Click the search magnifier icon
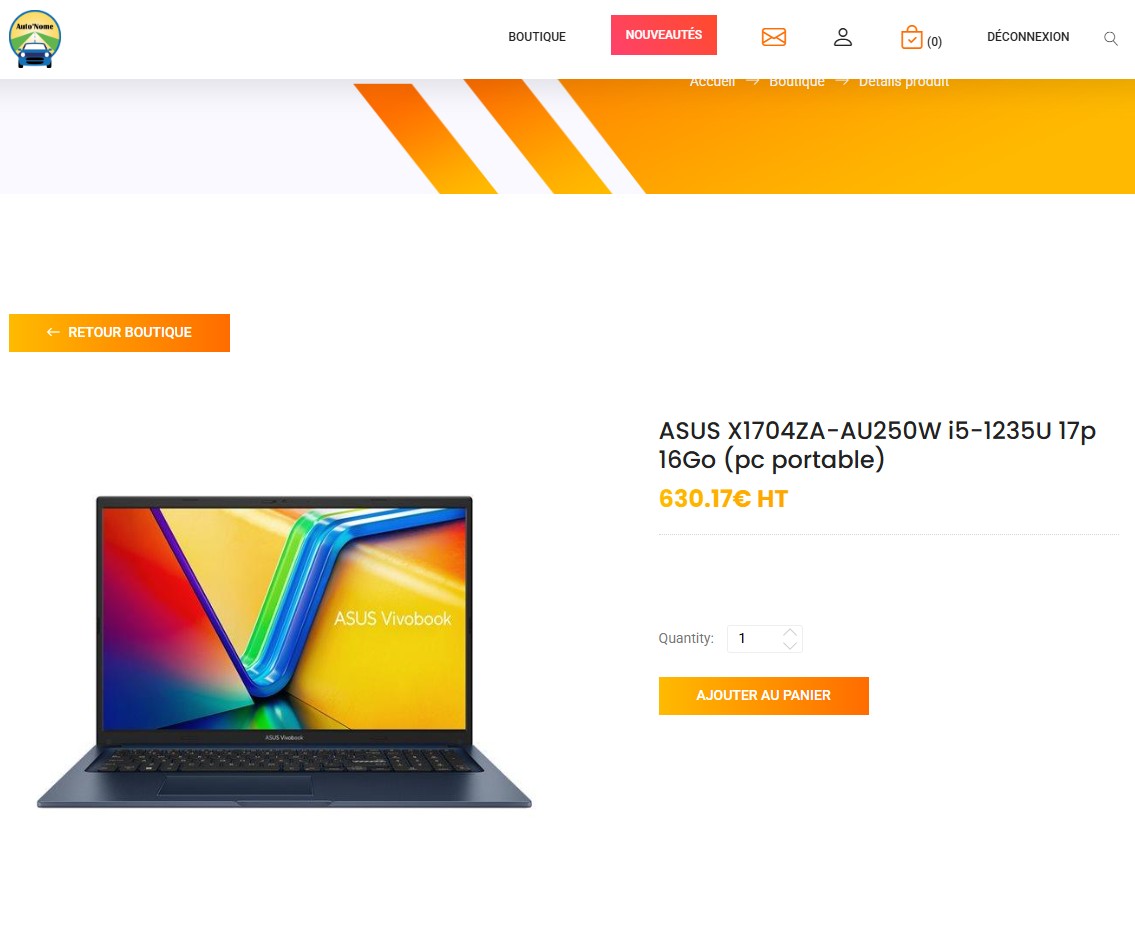The width and height of the screenshot is (1135, 952). [1110, 38]
